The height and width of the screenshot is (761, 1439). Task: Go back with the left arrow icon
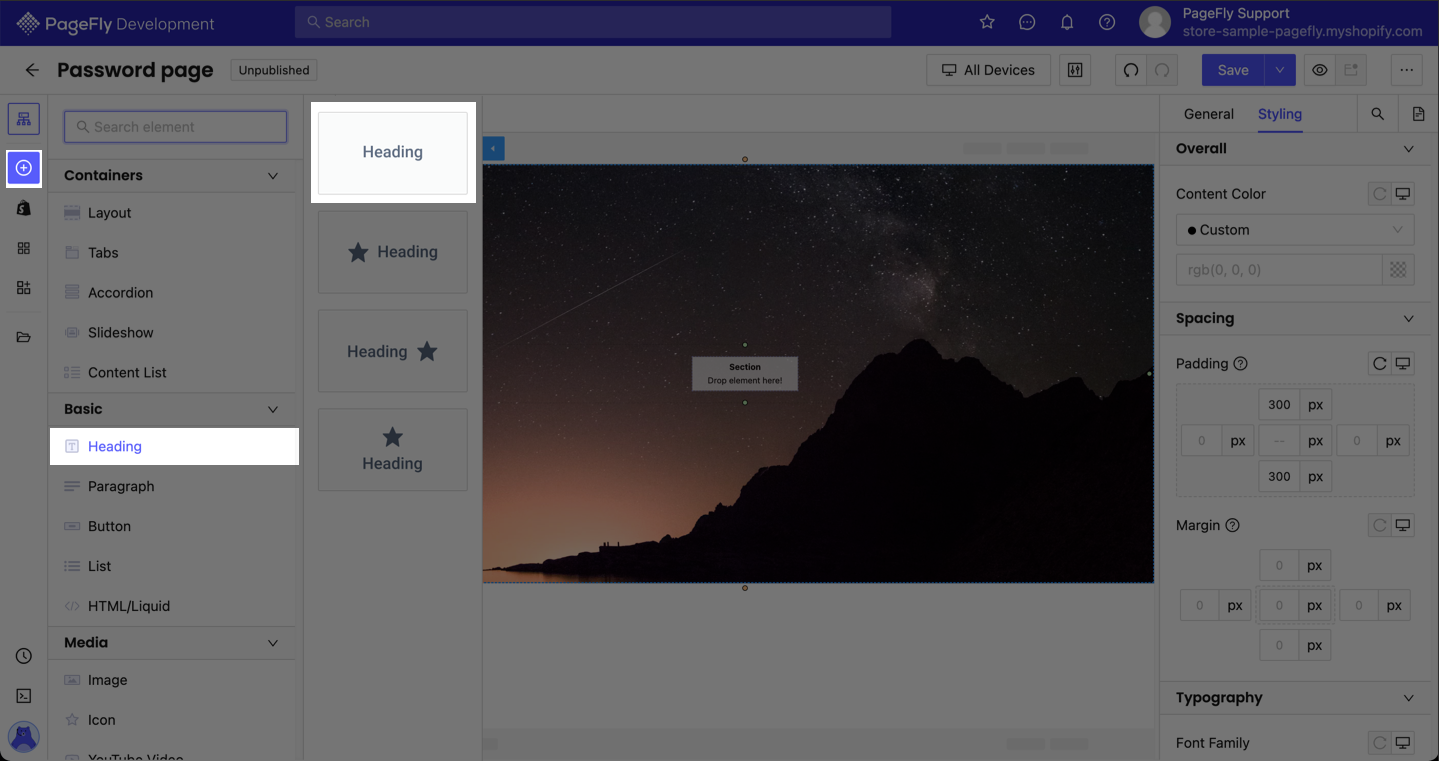(32, 70)
